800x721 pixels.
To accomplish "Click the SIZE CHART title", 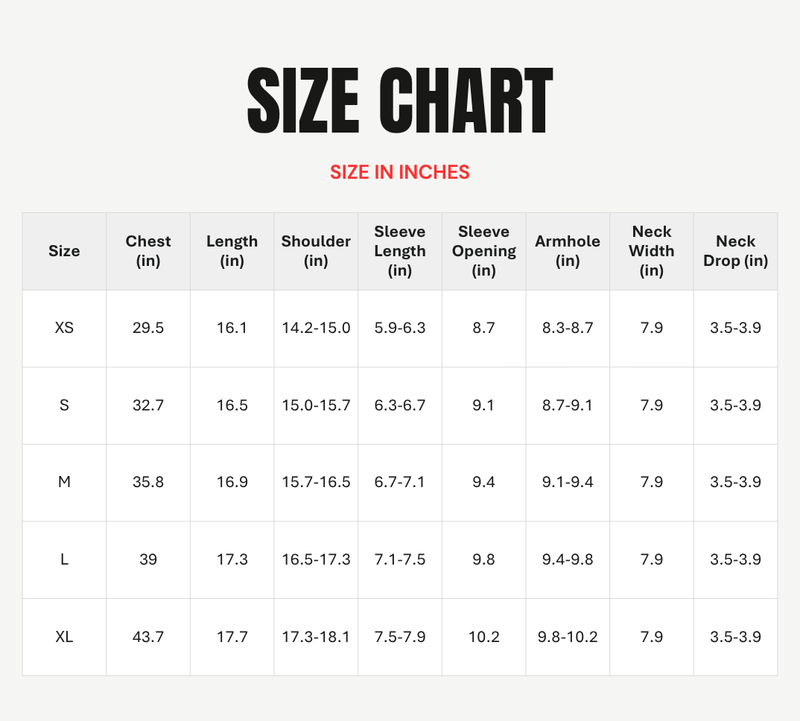I will pos(399,102).
